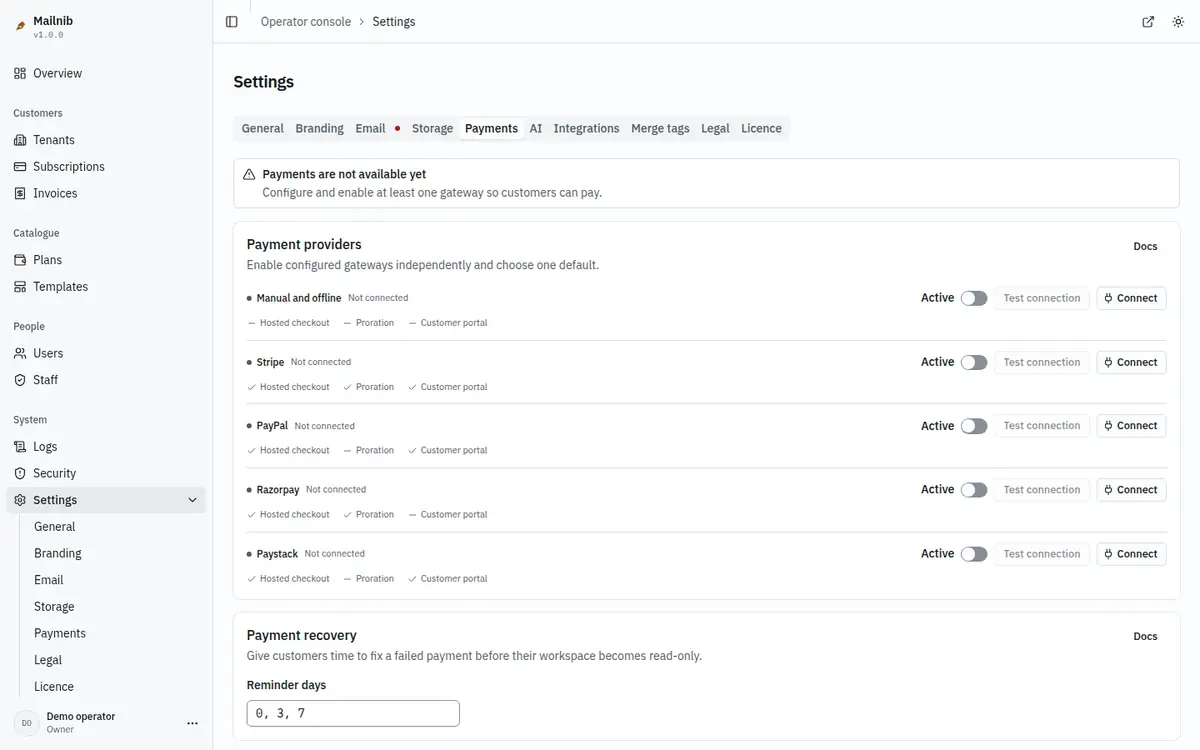Click 'Hosted checkout' under Razorpay
The height and width of the screenshot is (750, 1200).
295,514
